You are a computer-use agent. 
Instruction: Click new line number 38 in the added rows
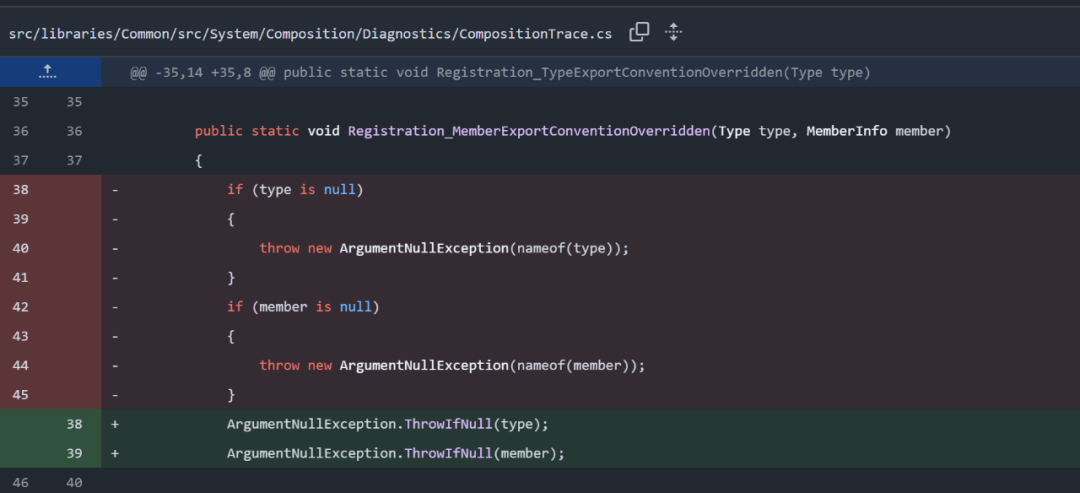click(x=74, y=424)
